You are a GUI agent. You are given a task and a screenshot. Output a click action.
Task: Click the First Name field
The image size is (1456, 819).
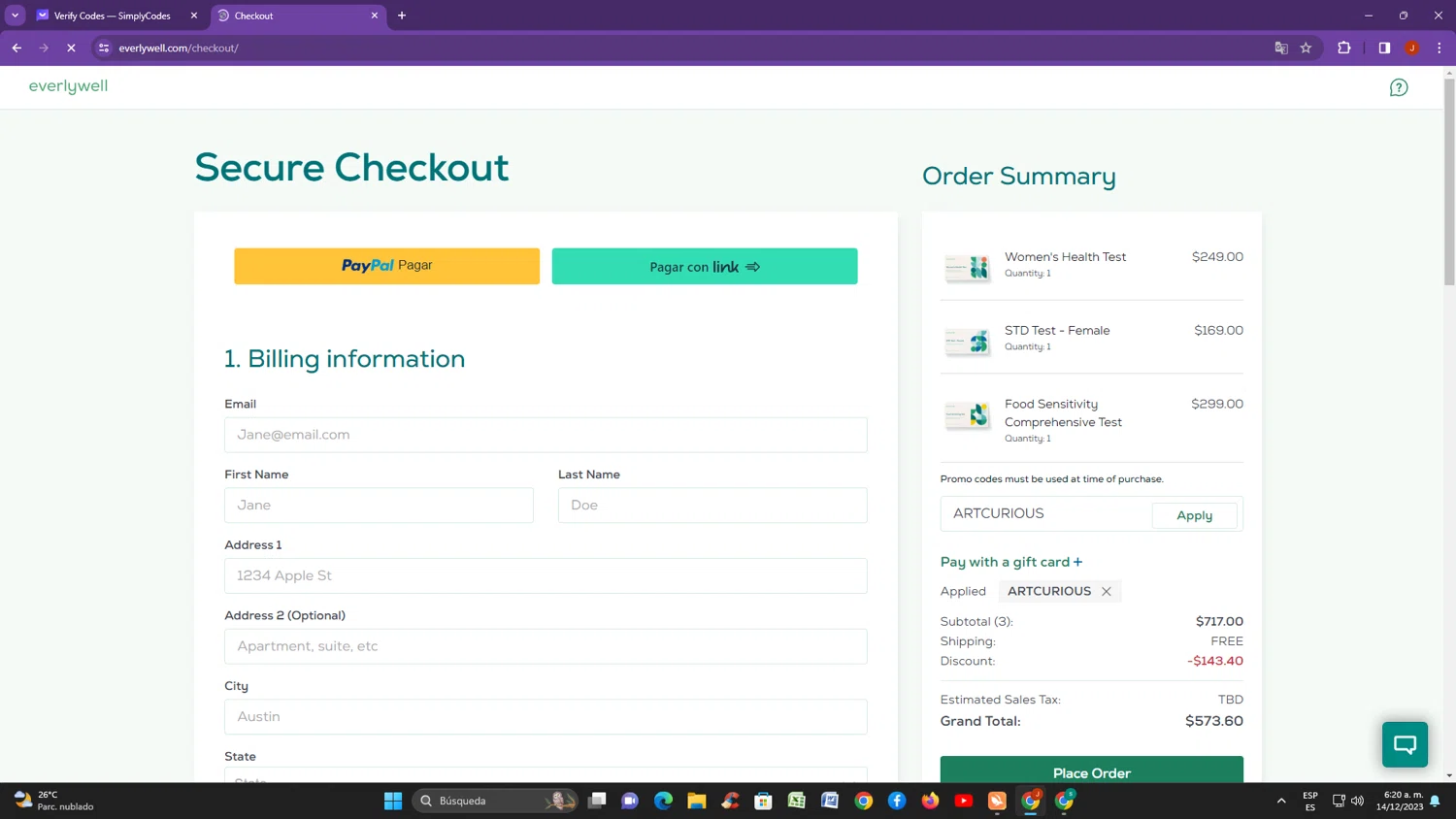click(379, 506)
